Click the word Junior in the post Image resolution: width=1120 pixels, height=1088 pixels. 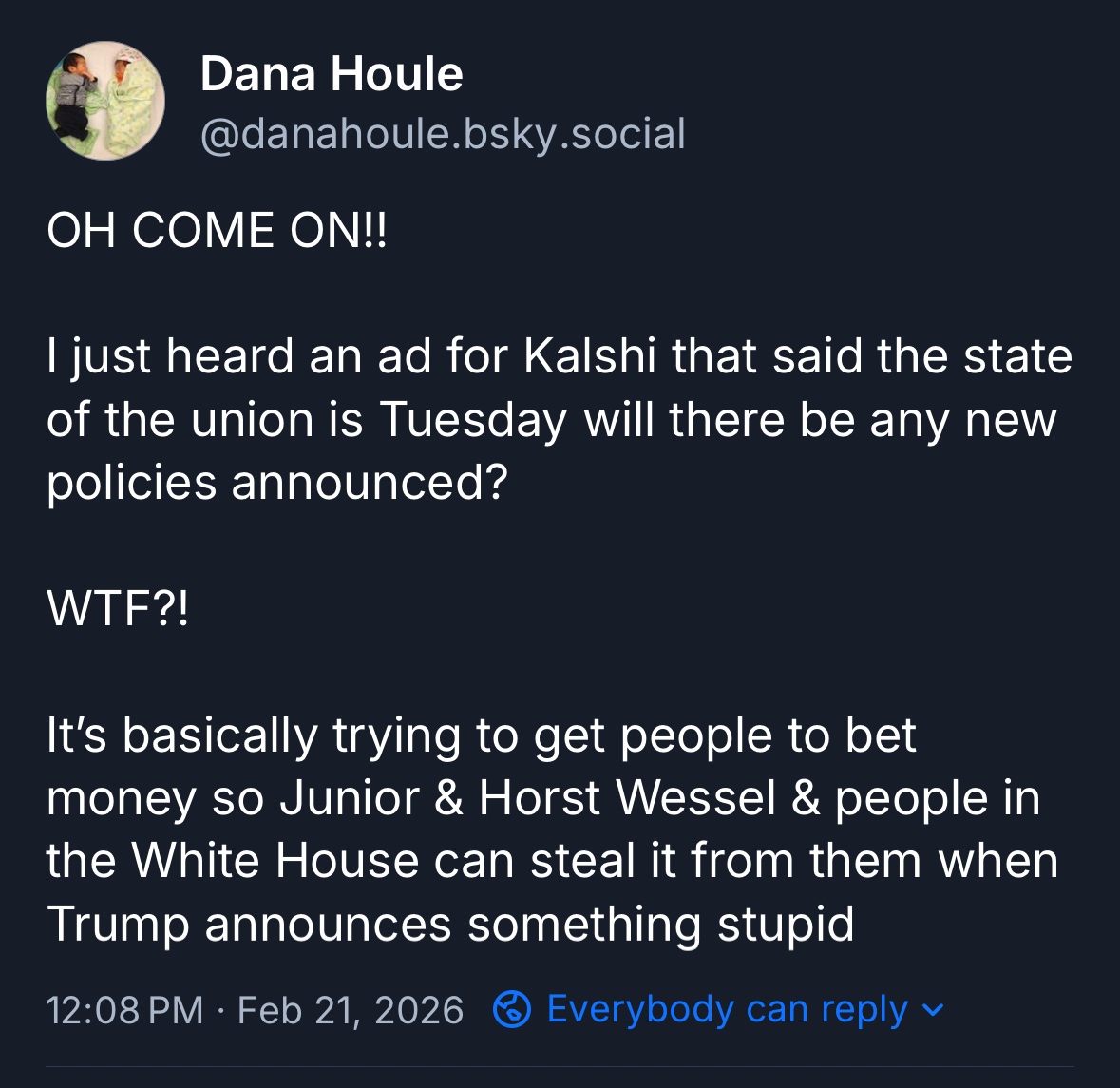pos(349,798)
